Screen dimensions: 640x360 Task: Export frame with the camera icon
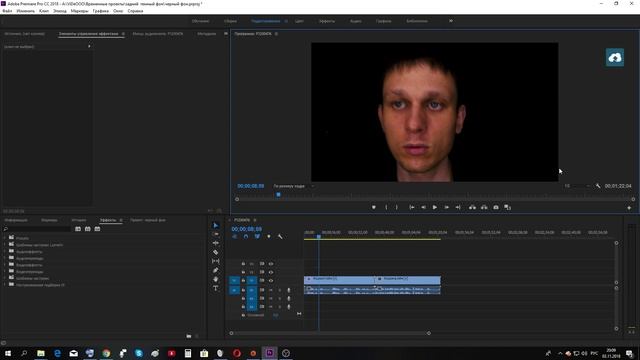click(x=496, y=207)
